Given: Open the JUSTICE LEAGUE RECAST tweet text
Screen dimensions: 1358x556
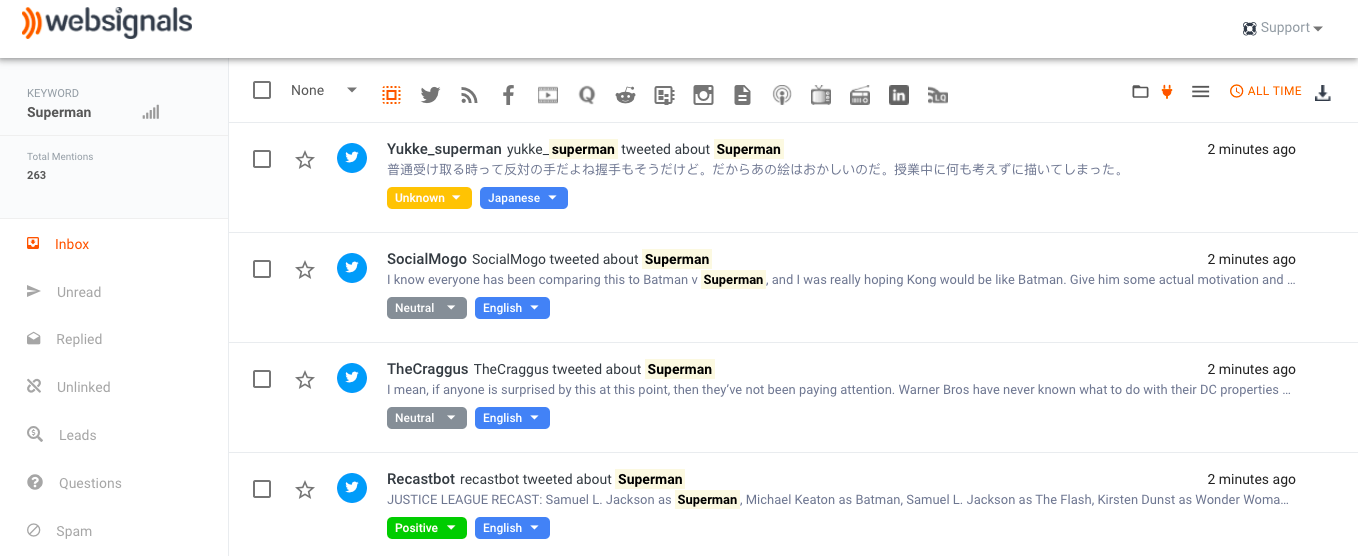Looking at the screenshot, I should tap(838, 500).
